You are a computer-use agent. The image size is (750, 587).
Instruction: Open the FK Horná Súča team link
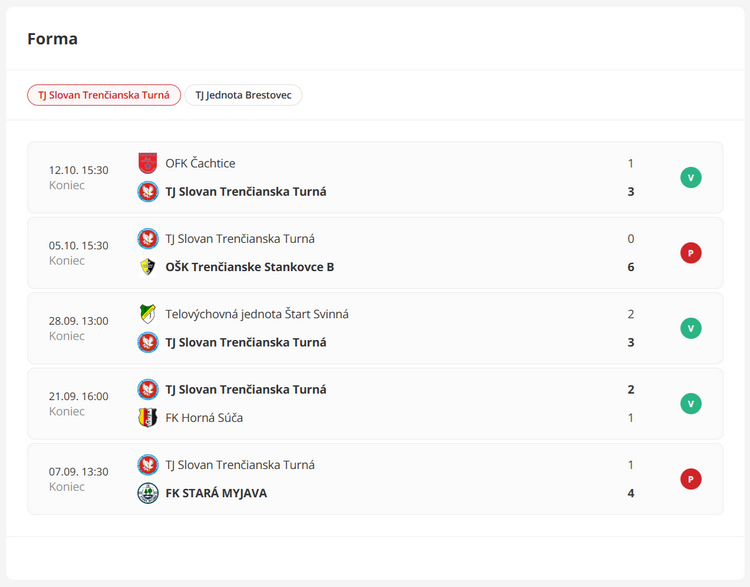pyautogui.click(x=204, y=417)
